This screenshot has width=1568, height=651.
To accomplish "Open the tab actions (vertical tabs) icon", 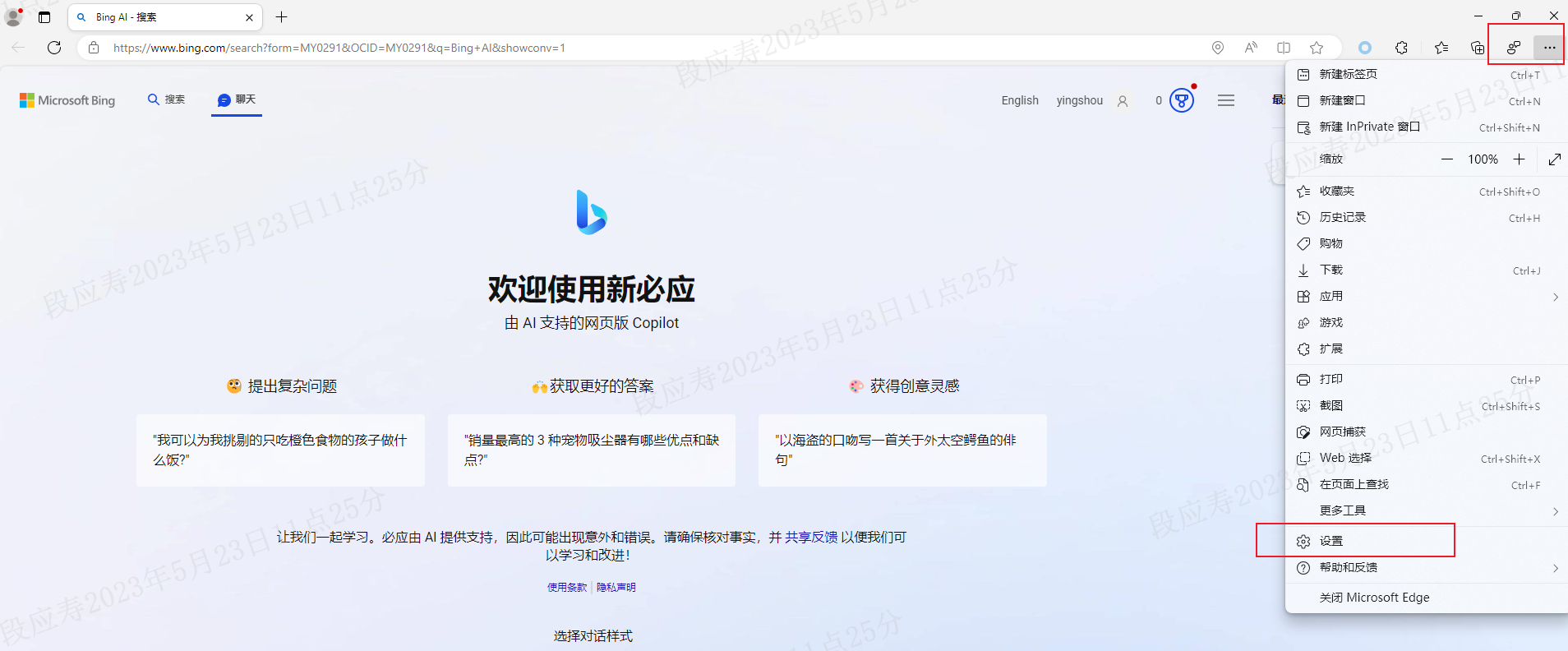I will click(44, 16).
